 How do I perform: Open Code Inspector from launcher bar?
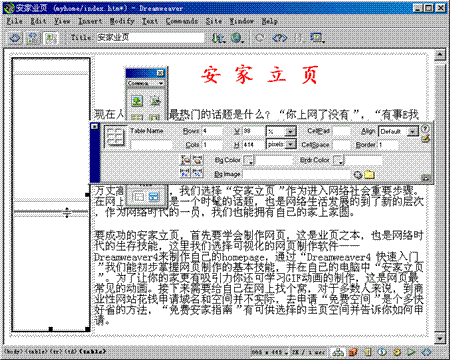point(426,352)
